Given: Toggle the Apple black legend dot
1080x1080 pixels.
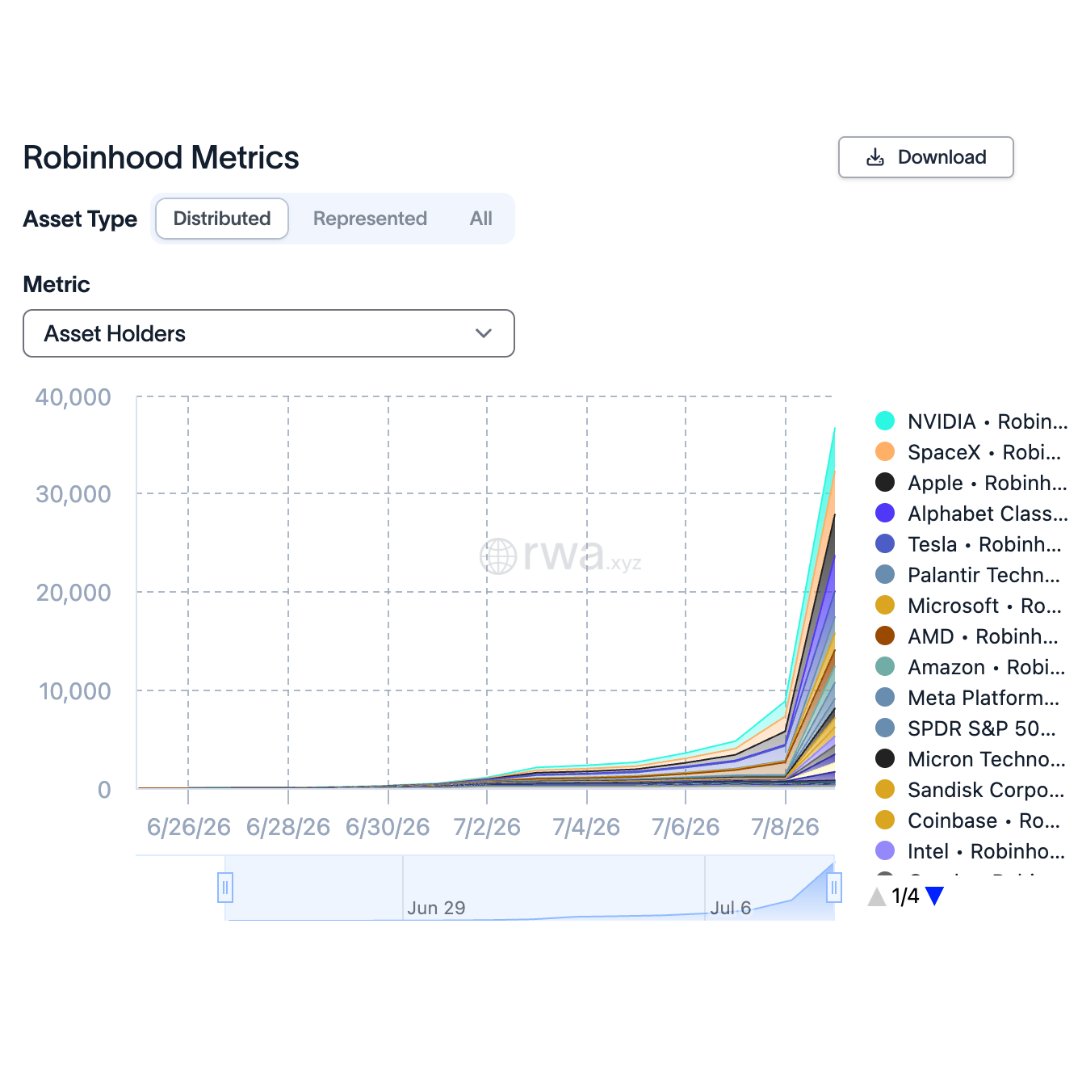Looking at the screenshot, I should 884,482.
